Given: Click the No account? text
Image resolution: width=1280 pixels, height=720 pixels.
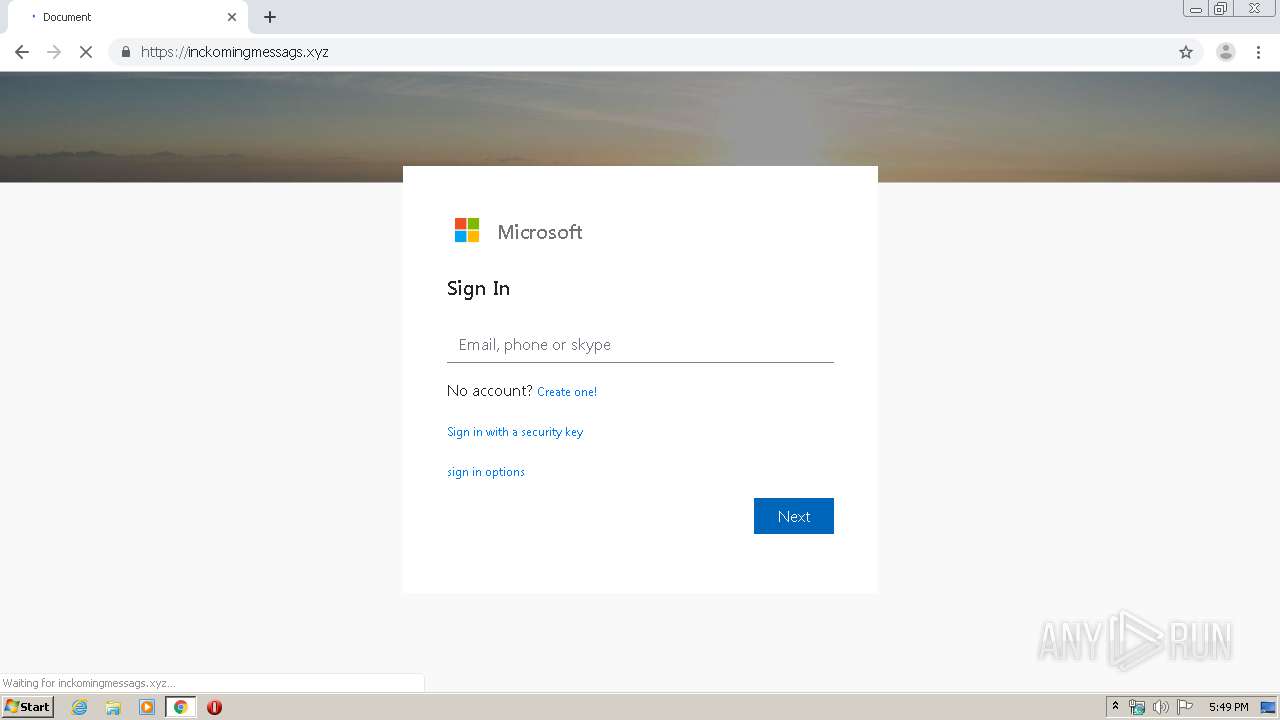Looking at the screenshot, I should 490,391.
